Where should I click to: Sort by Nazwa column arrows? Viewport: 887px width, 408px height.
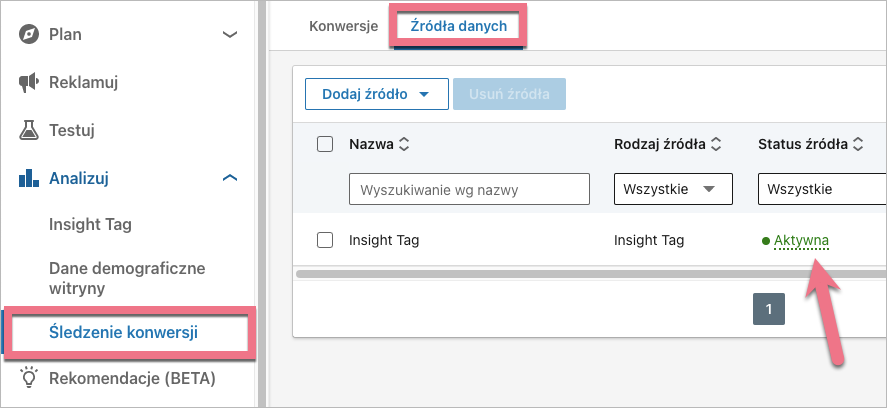click(x=404, y=145)
